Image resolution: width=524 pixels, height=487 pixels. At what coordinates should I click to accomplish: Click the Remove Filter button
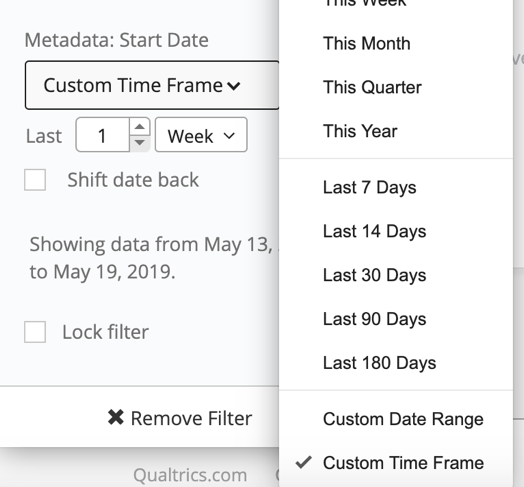click(x=180, y=418)
